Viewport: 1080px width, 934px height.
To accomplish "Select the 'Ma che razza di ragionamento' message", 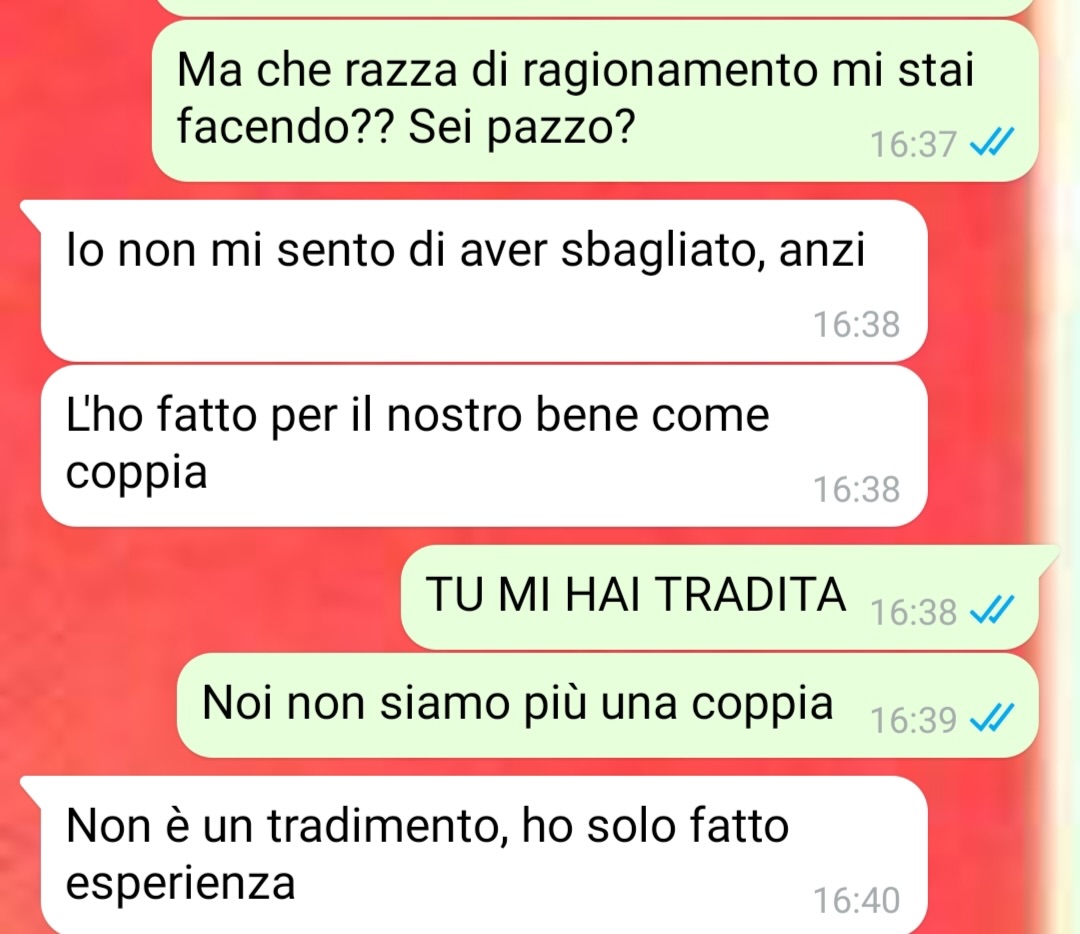I will [594, 101].
